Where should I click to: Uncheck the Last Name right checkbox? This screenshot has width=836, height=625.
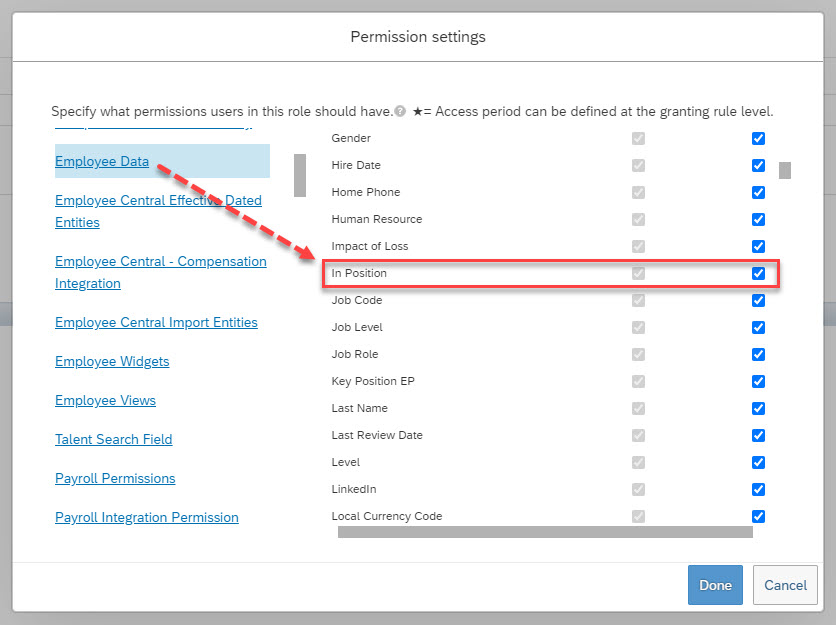point(758,408)
